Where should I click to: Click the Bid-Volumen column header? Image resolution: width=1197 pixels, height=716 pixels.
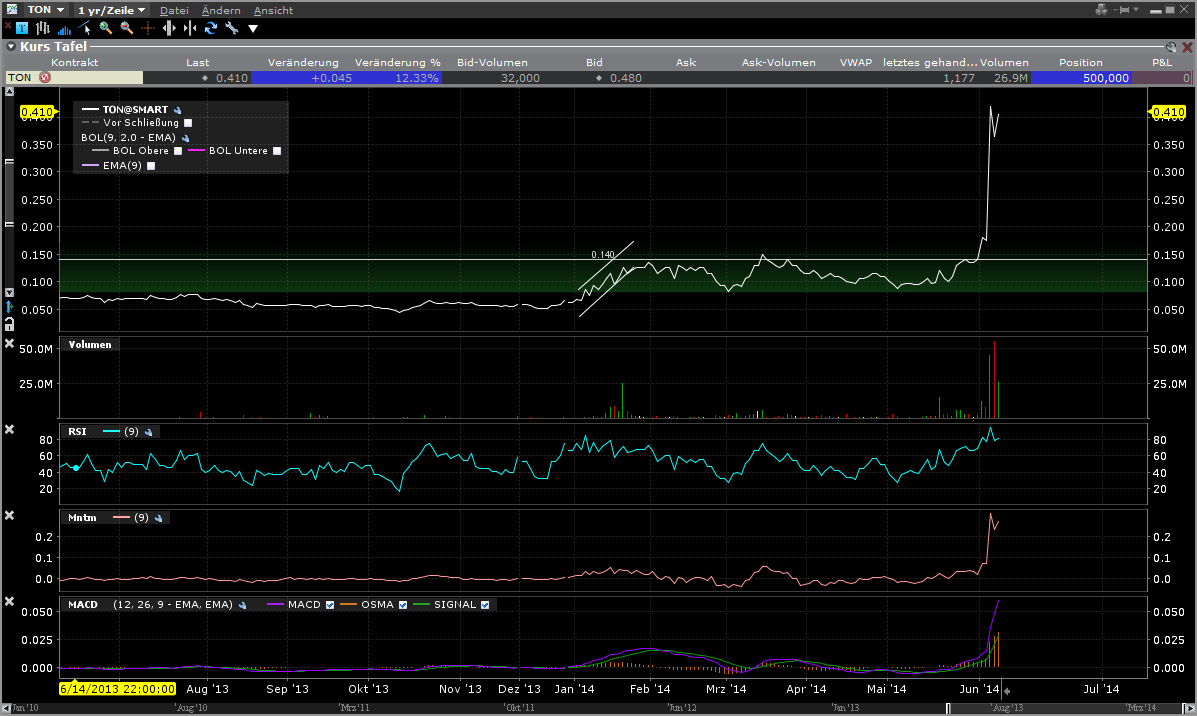point(492,62)
